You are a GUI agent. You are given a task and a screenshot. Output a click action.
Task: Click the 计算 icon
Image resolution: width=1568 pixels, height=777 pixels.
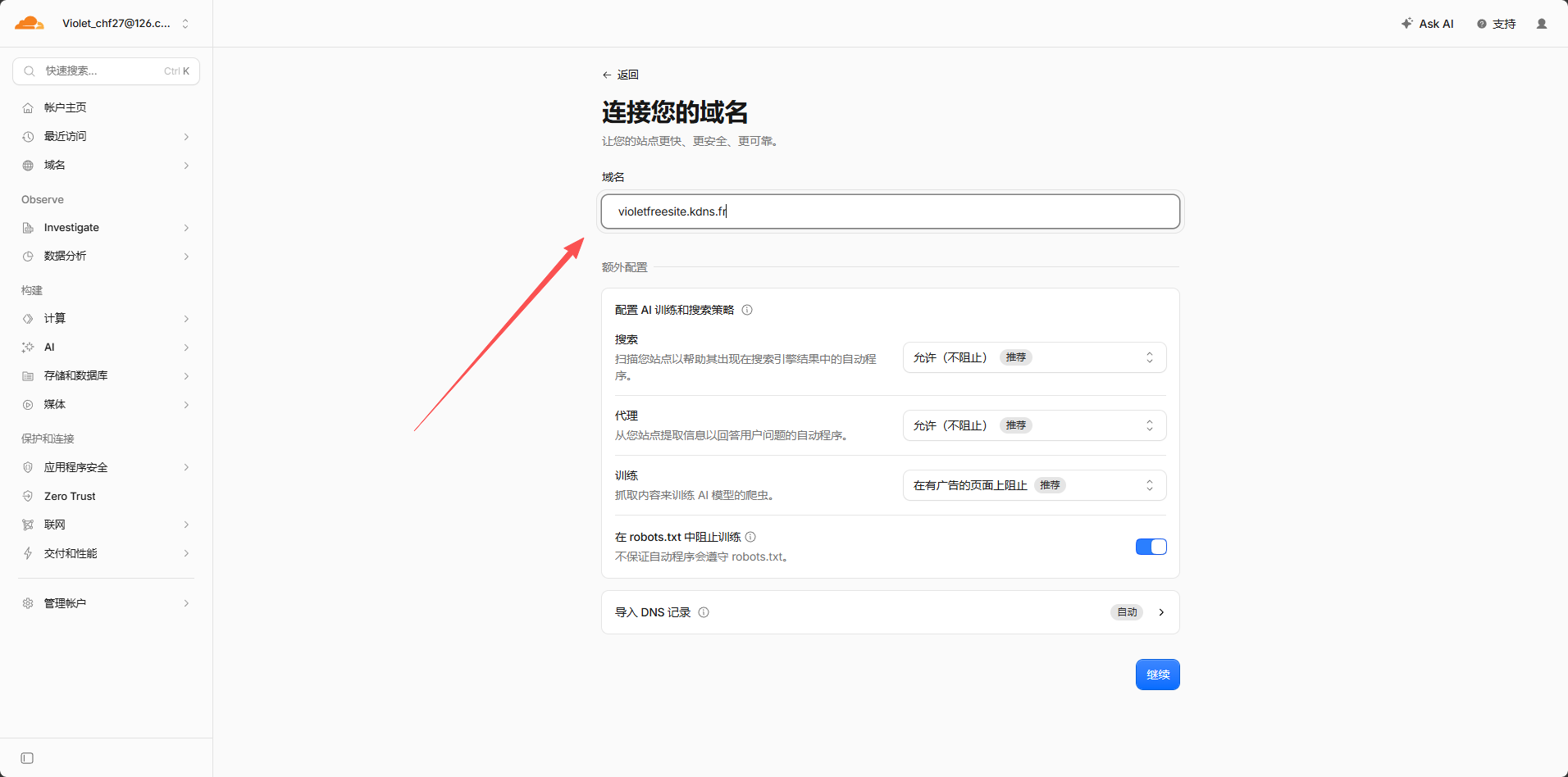click(28, 319)
